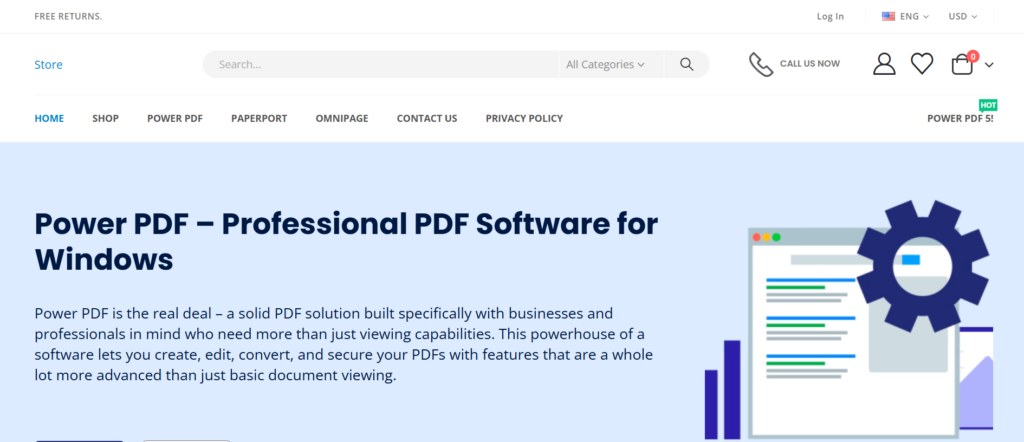Click the red cart item count badge

coord(973,56)
